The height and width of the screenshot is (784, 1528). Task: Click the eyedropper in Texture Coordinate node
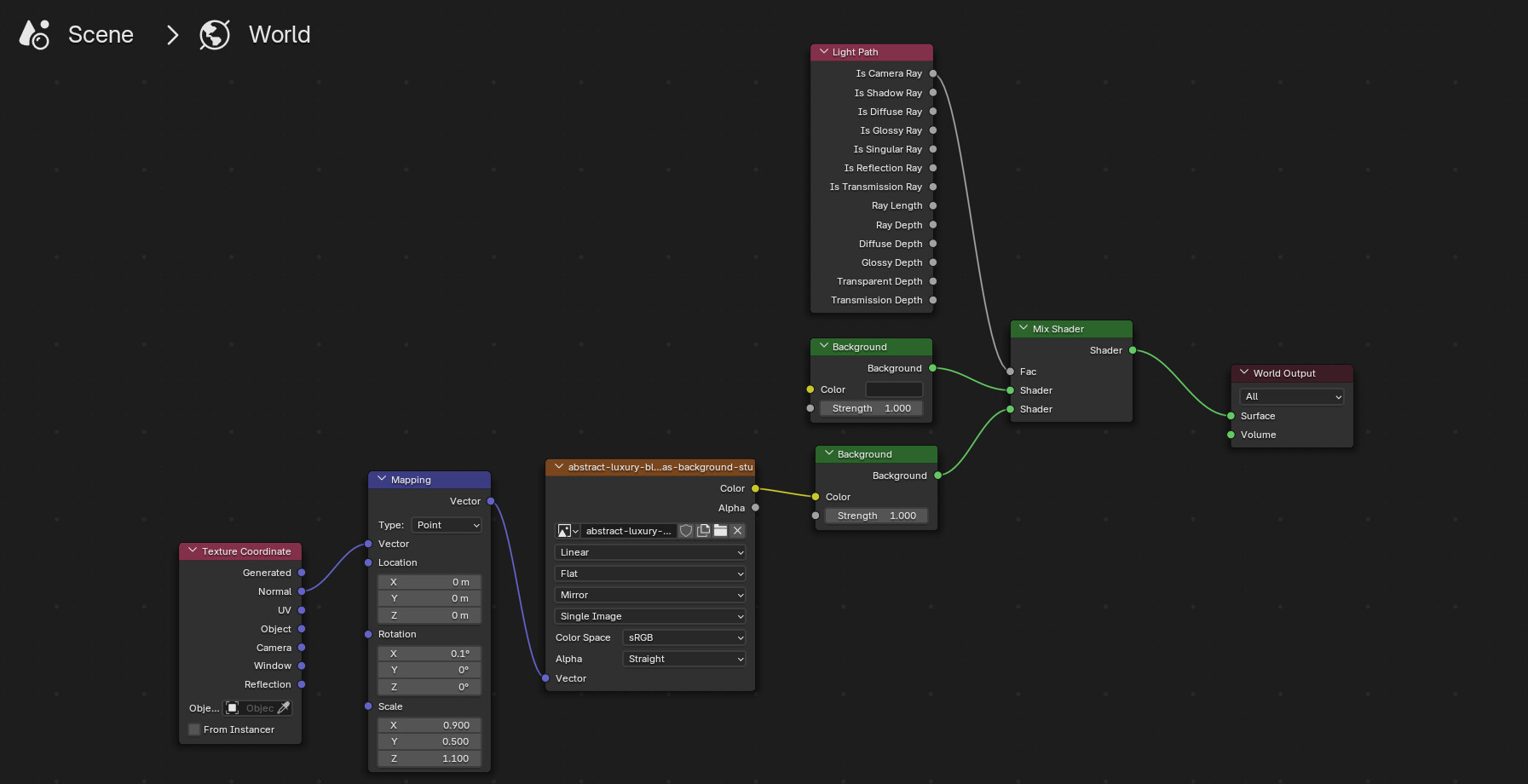(x=284, y=708)
